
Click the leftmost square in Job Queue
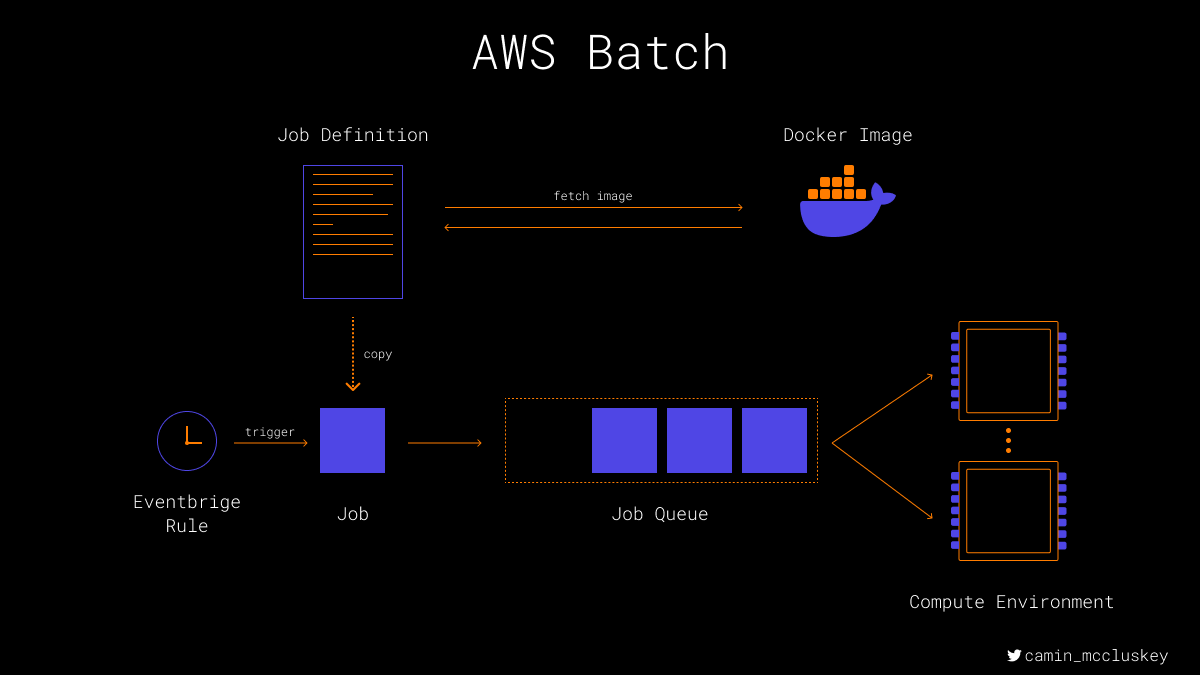(x=624, y=440)
